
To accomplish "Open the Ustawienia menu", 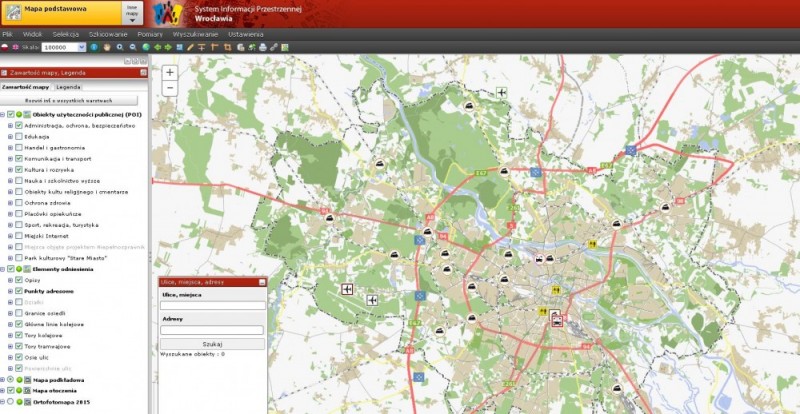I will 246,34.
